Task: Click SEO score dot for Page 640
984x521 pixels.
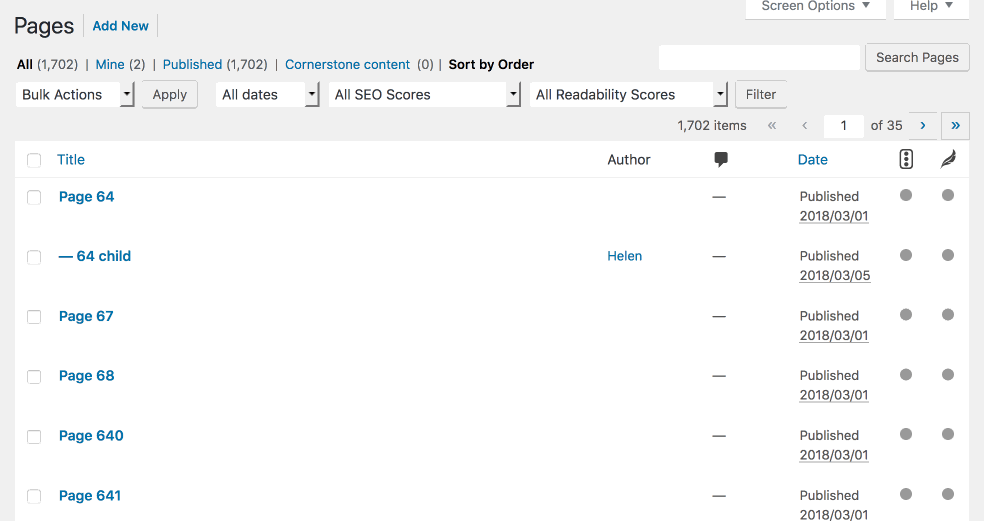Action: point(906,434)
